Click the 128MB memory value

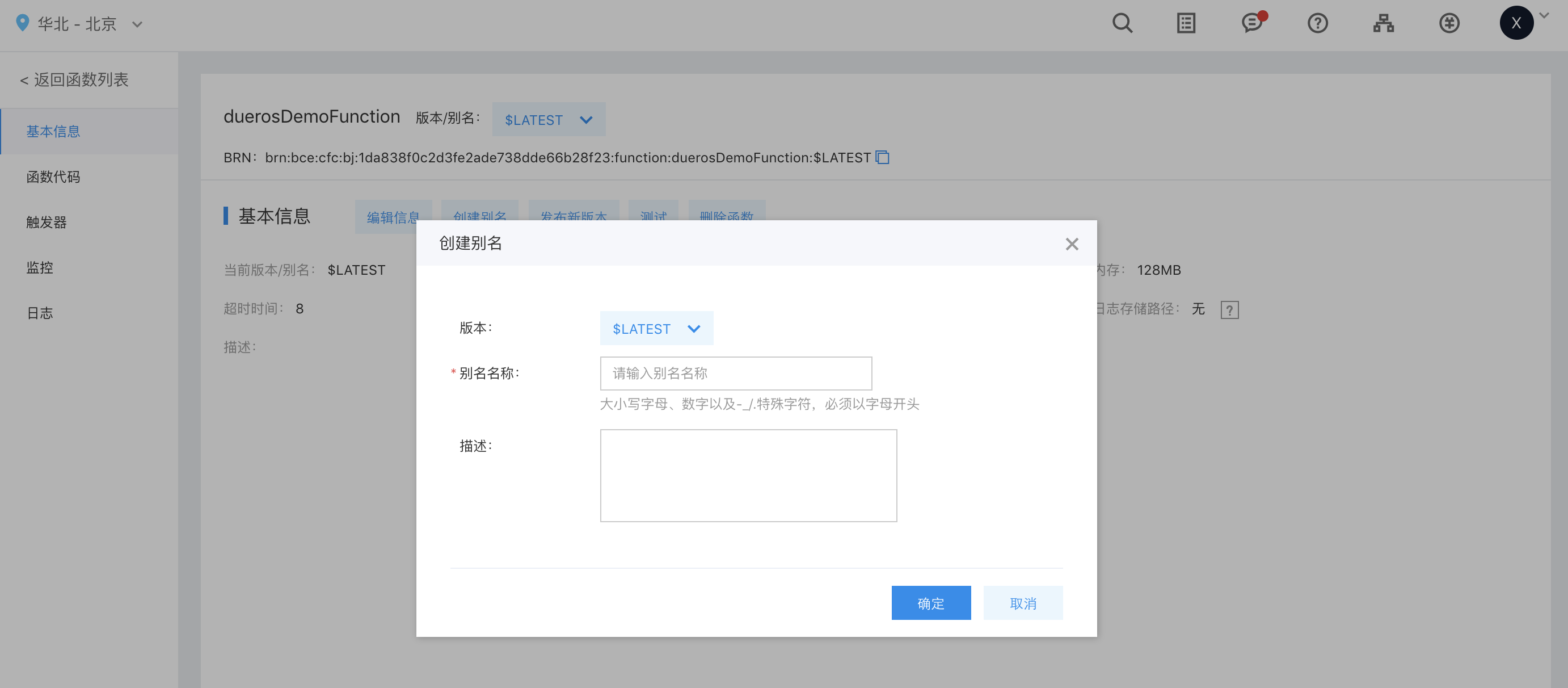click(x=1158, y=270)
